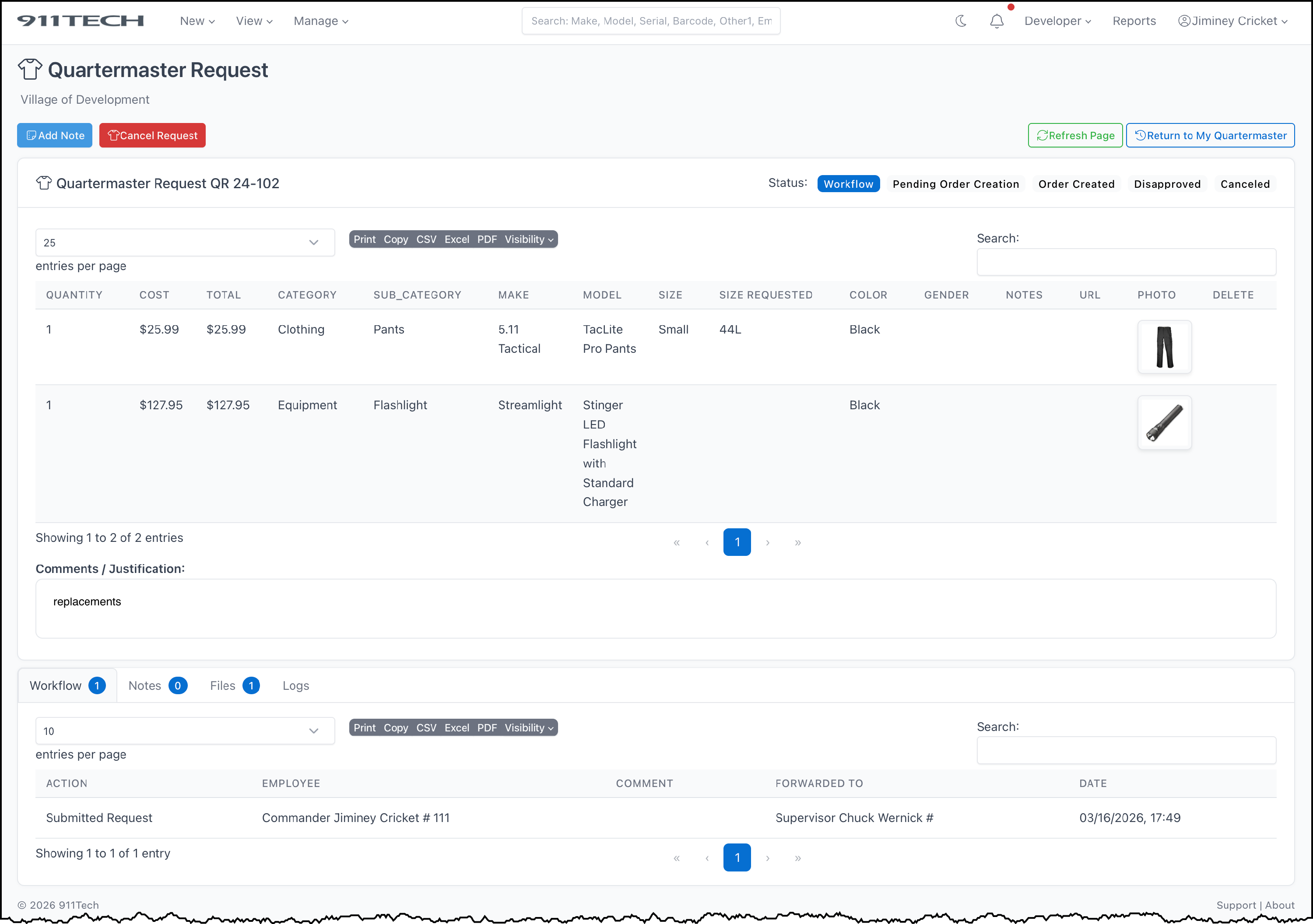Jump to last page in workflow table
This screenshot has height=924, width=1313.
[797, 857]
